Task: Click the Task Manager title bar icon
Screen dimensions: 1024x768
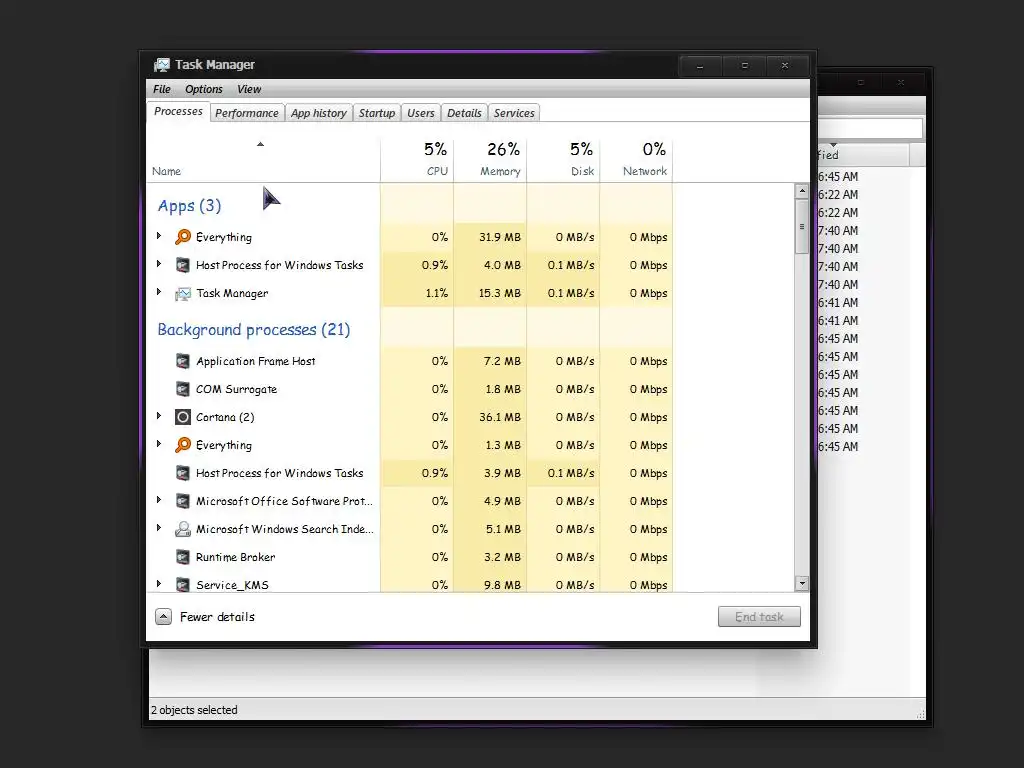Action: (x=161, y=65)
